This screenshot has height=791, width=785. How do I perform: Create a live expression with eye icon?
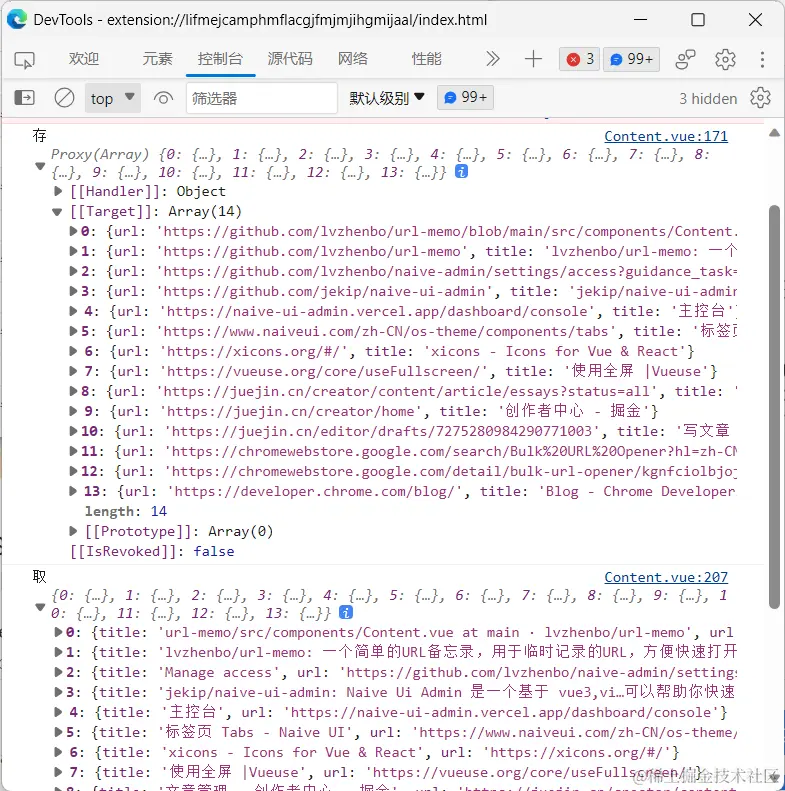pos(163,98)
